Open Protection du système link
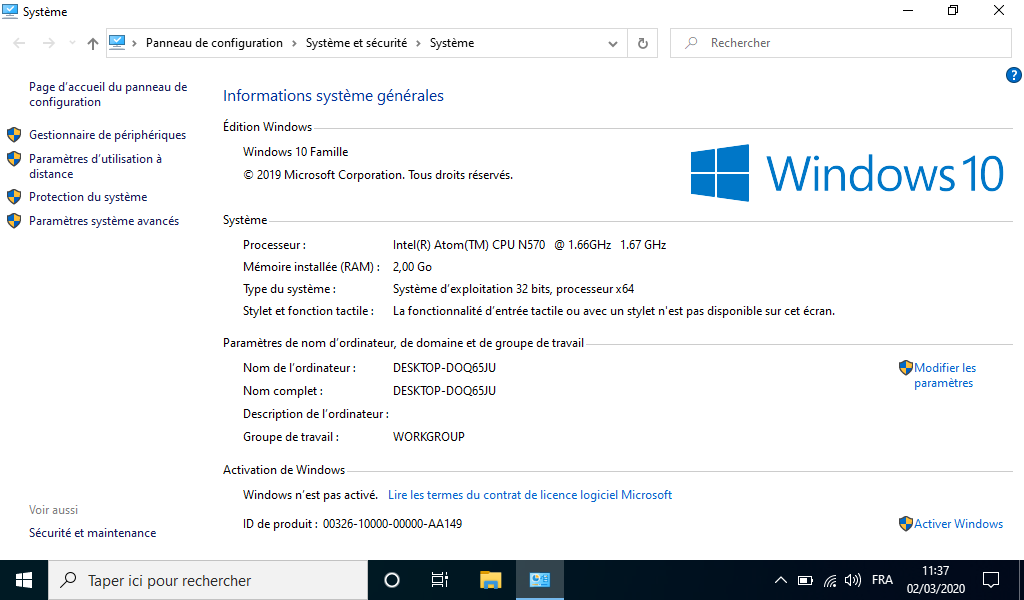The image size is (1024, 600). pyautogui.click(x=88, y=197)
